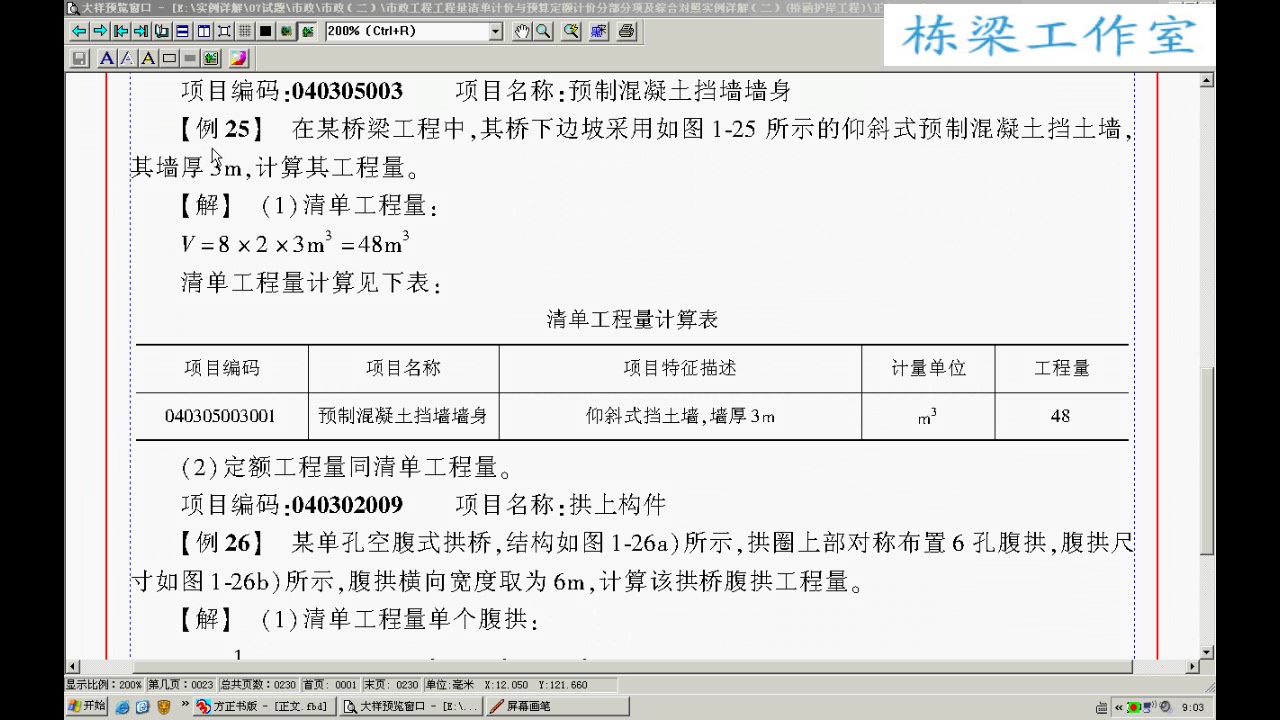Open the 200% zoom level dropdown

coord(496,31)
